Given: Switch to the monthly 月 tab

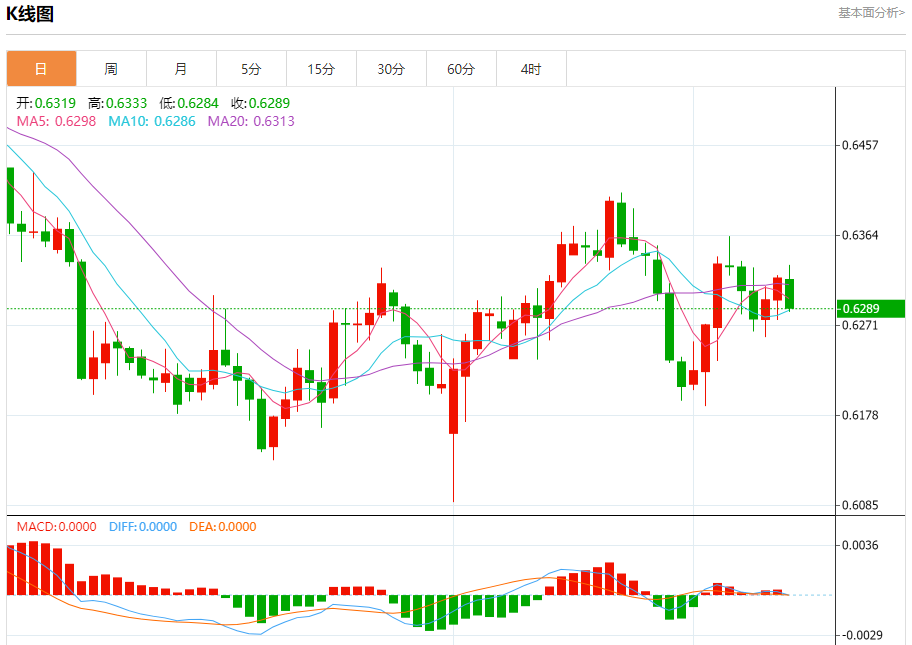Looking at the screenshot, I should click(x=181, y=69).
